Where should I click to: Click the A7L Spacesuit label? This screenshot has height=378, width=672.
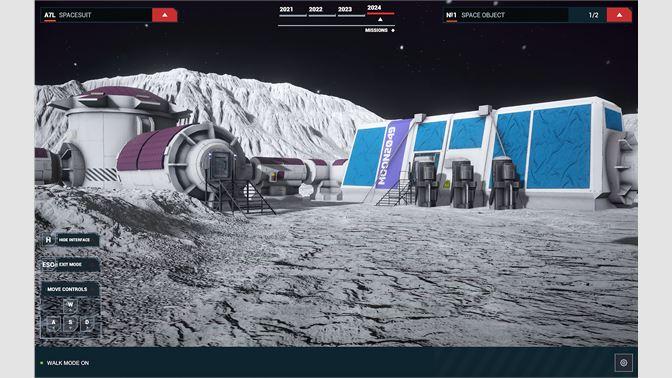[68, 15]
